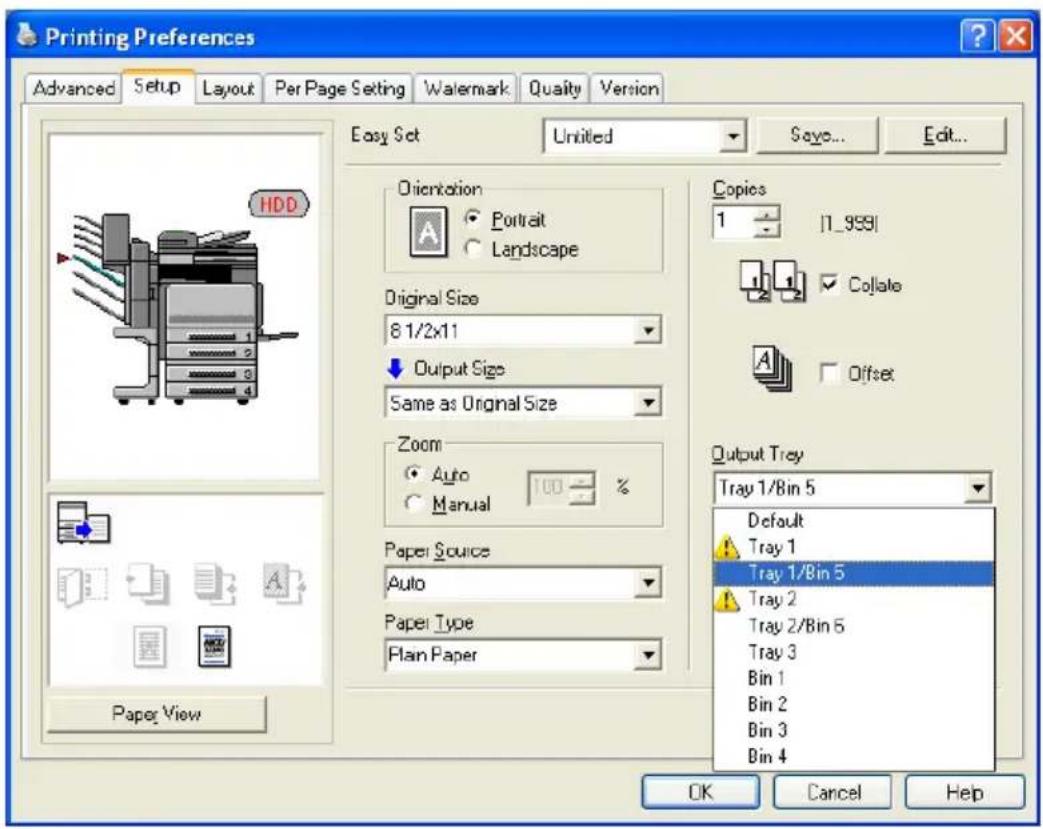Screen dimensions: 1043x829
Task: Choose Tray 2/Bin 6 option
Action: (854, 625)
